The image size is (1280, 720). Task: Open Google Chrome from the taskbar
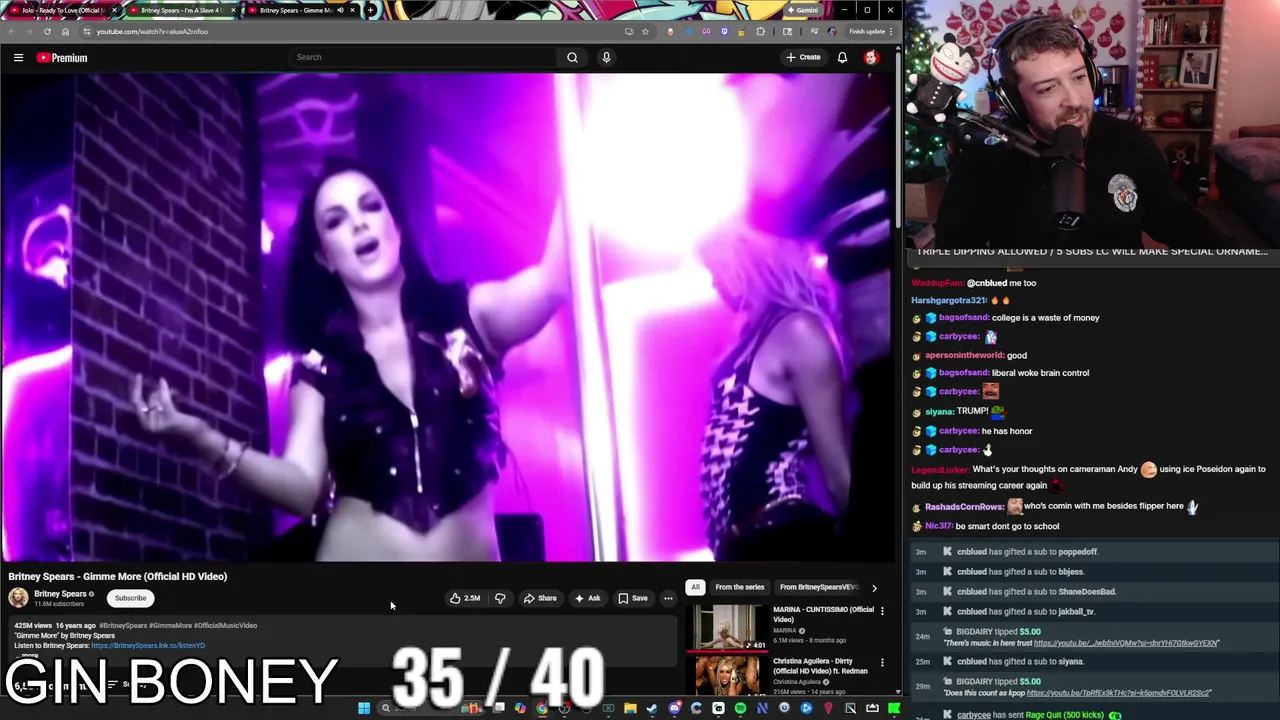(x=542, y=708)
